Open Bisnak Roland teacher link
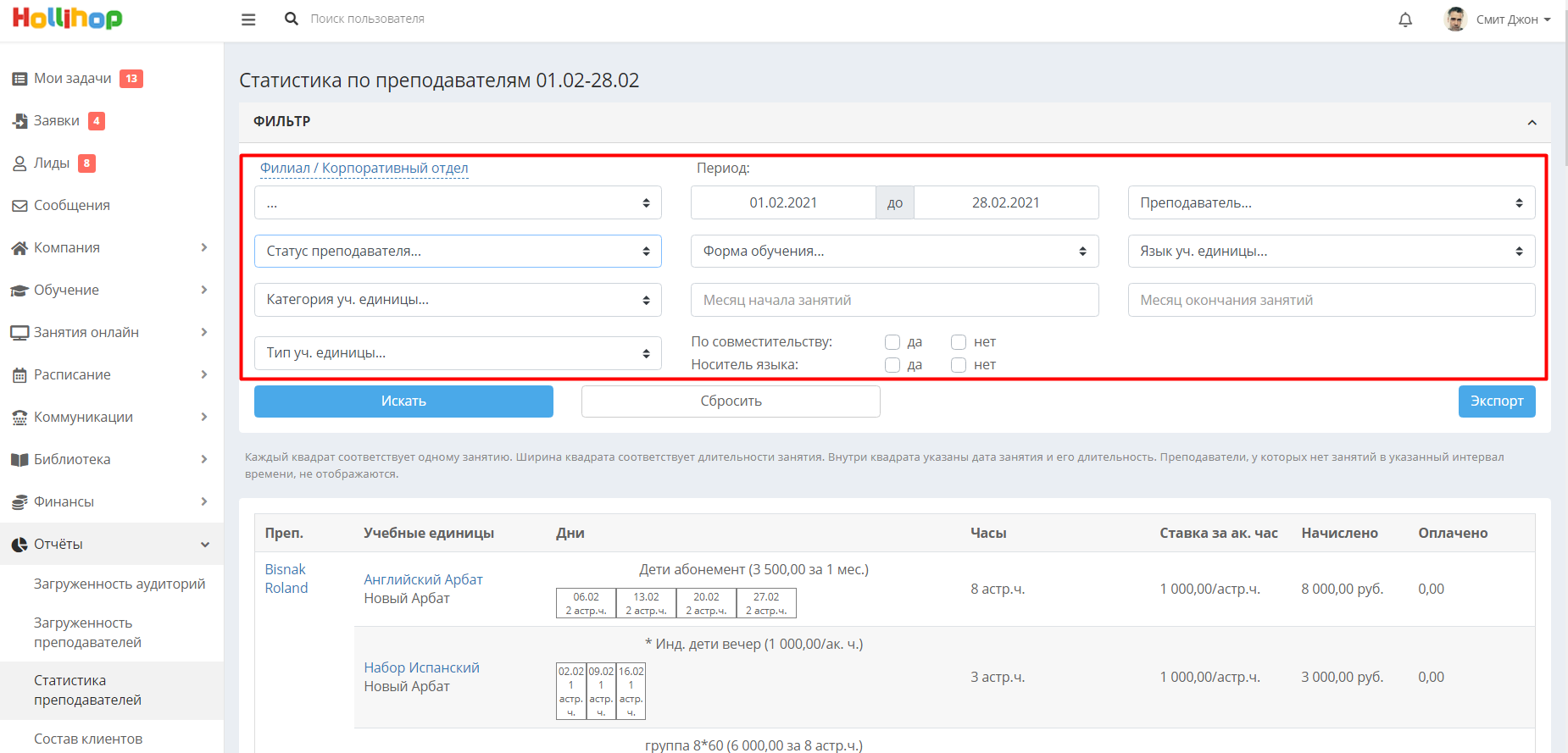The width and height of the screenshot is (1568, 753). pos(286,579)
